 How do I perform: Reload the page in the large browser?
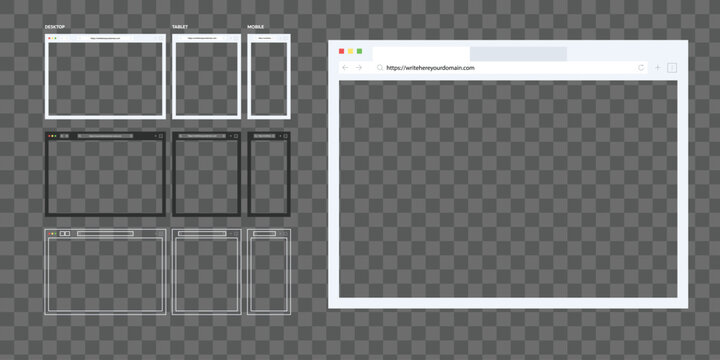(x=641, y=68)
